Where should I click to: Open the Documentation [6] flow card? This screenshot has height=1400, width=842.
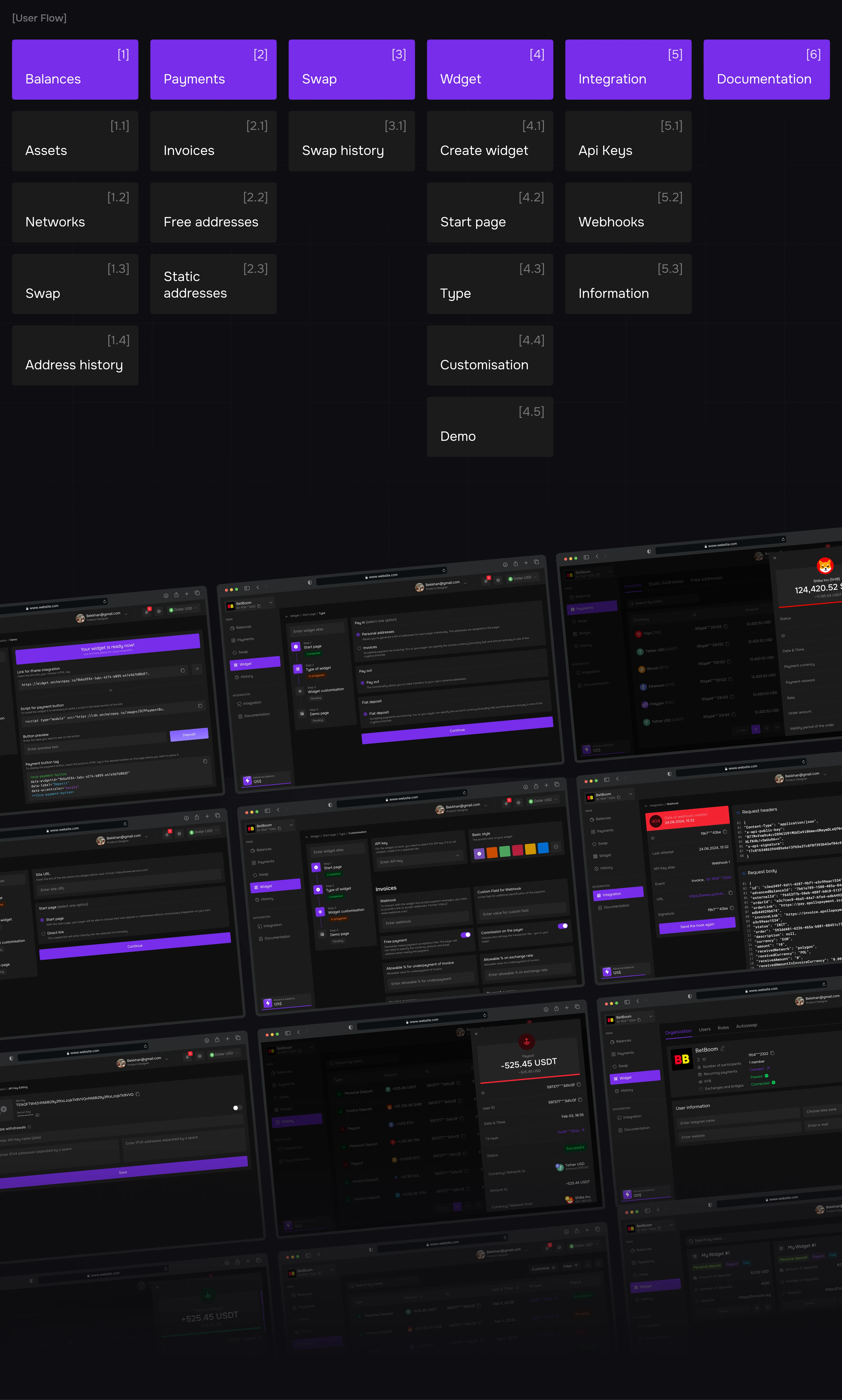click(767, 70)
